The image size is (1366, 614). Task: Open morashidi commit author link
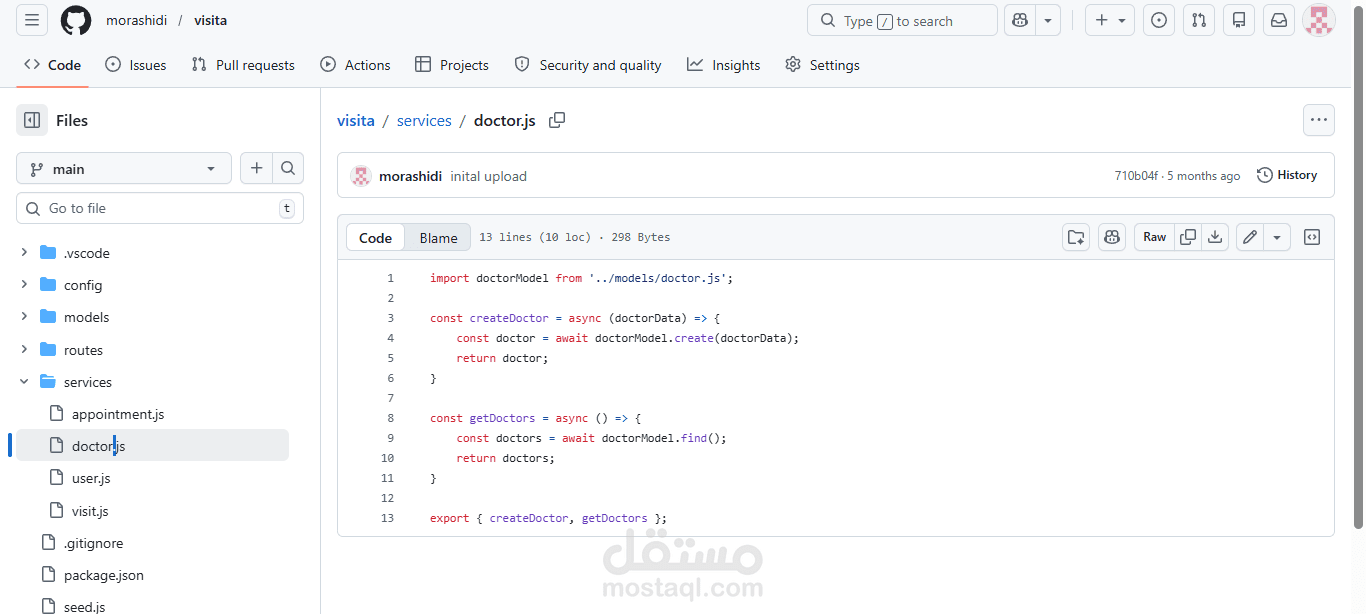point(410,176)
